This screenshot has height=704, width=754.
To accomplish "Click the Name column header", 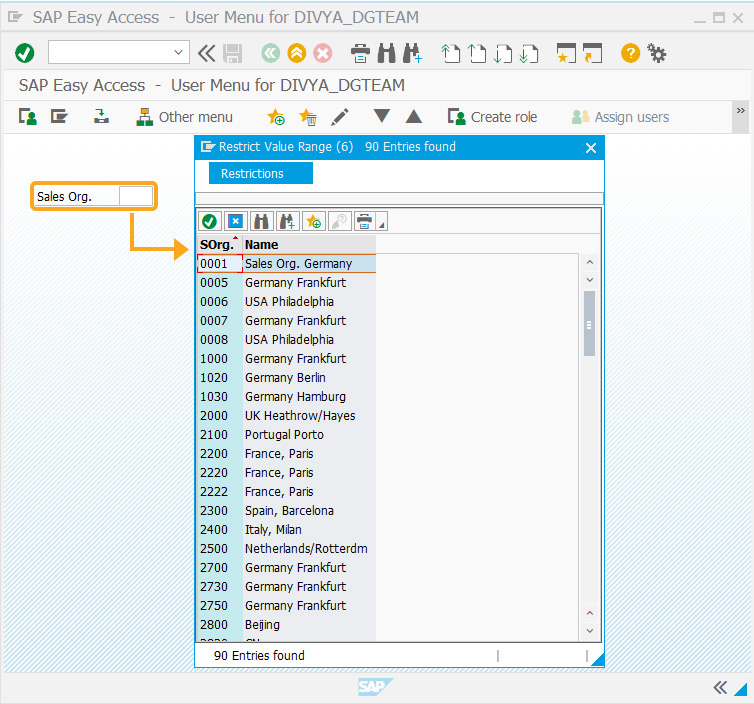I will (309, 245).
